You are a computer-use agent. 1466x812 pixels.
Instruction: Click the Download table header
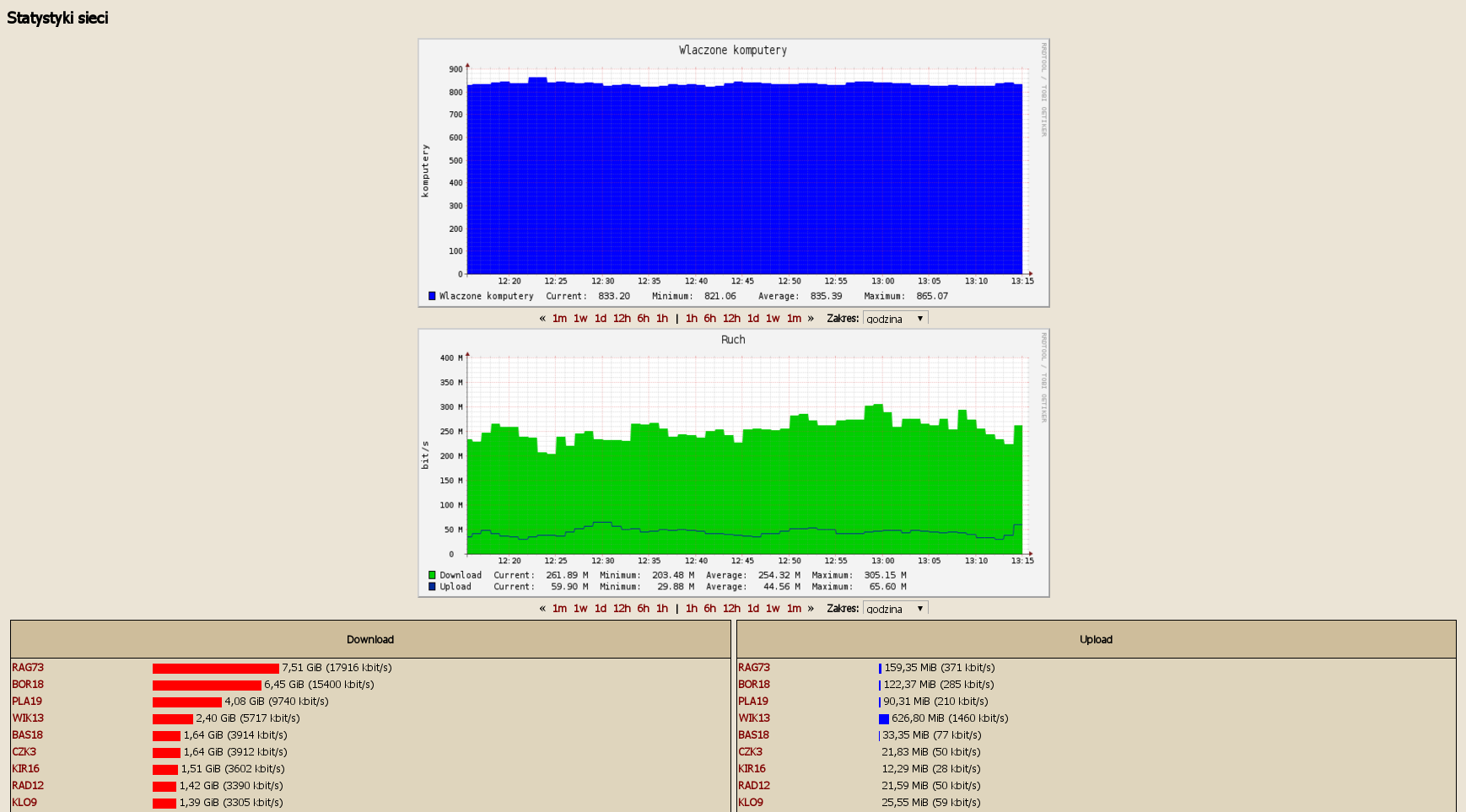click(370, 639)
